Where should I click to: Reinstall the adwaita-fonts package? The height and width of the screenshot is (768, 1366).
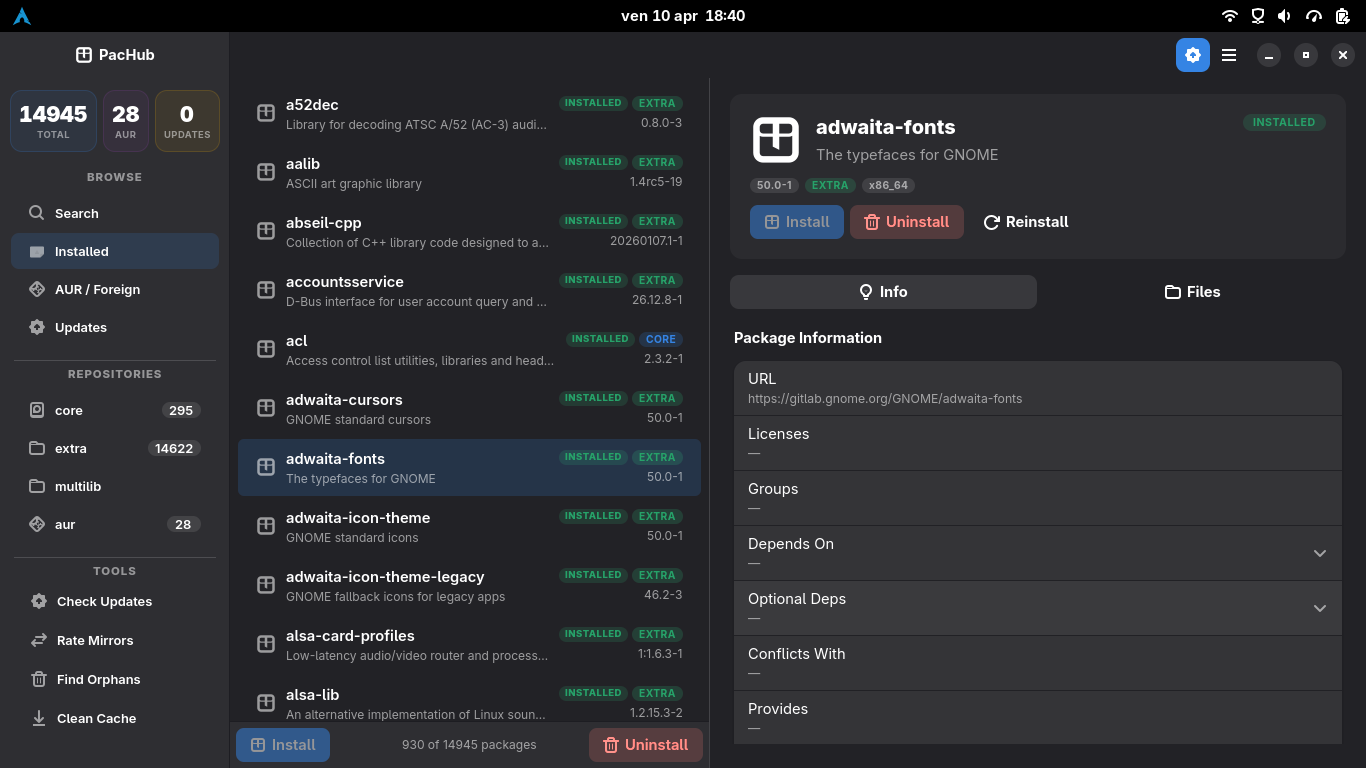click(x=1026, y=222)
